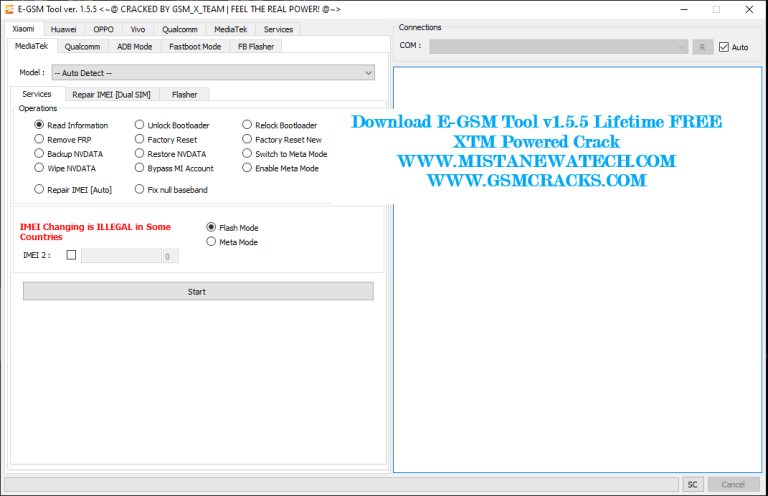The height and width of the screenshot is (496, 768).
Task: Open the Qualcomm sub-tab under Xiaomi
Action: [82, 46]
